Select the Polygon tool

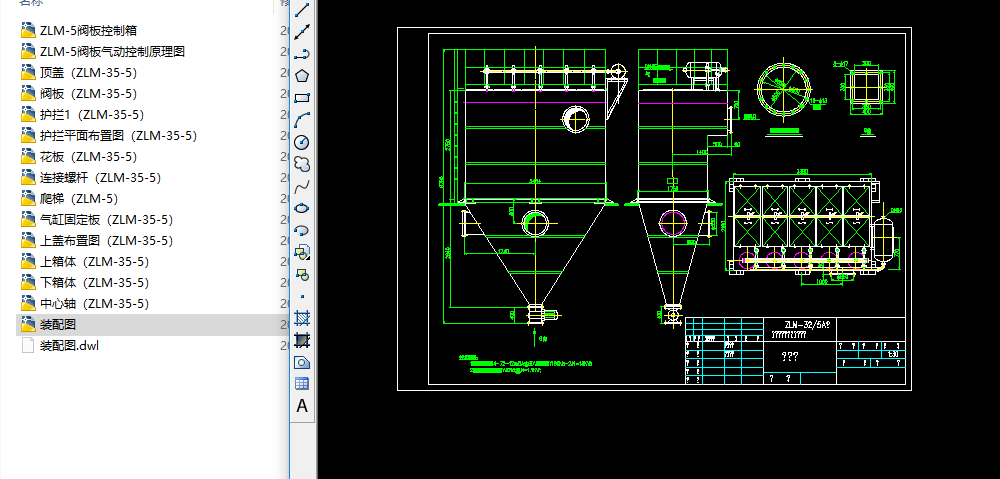pos(302,75)
